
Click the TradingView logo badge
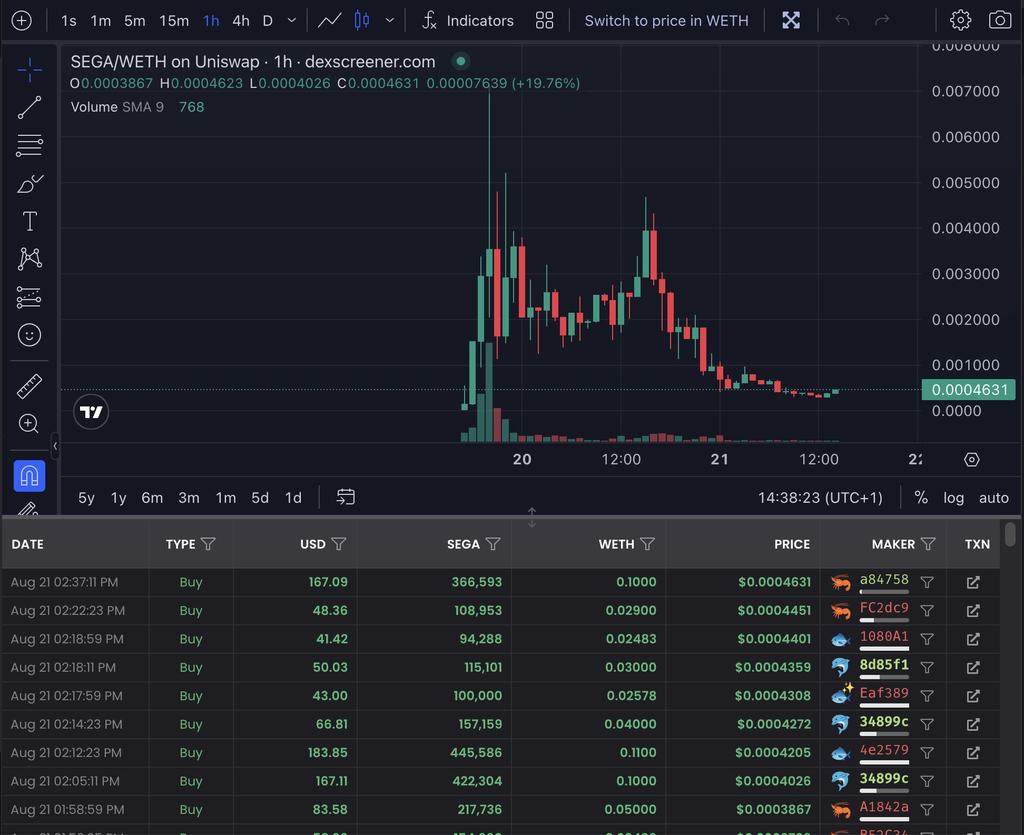click(91, 412)
